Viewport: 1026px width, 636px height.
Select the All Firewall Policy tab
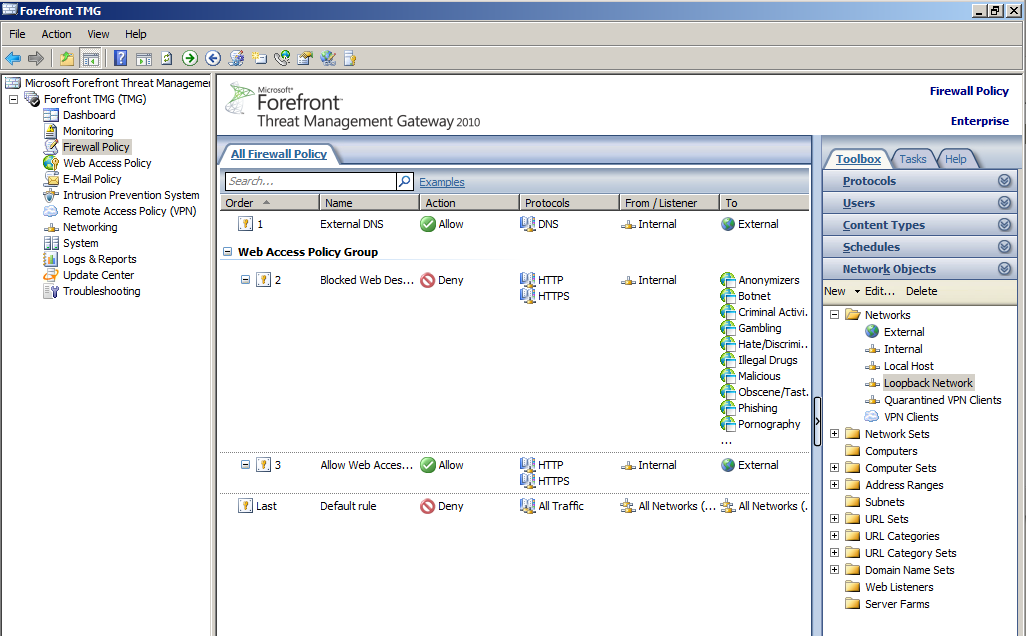pos(279,154)
